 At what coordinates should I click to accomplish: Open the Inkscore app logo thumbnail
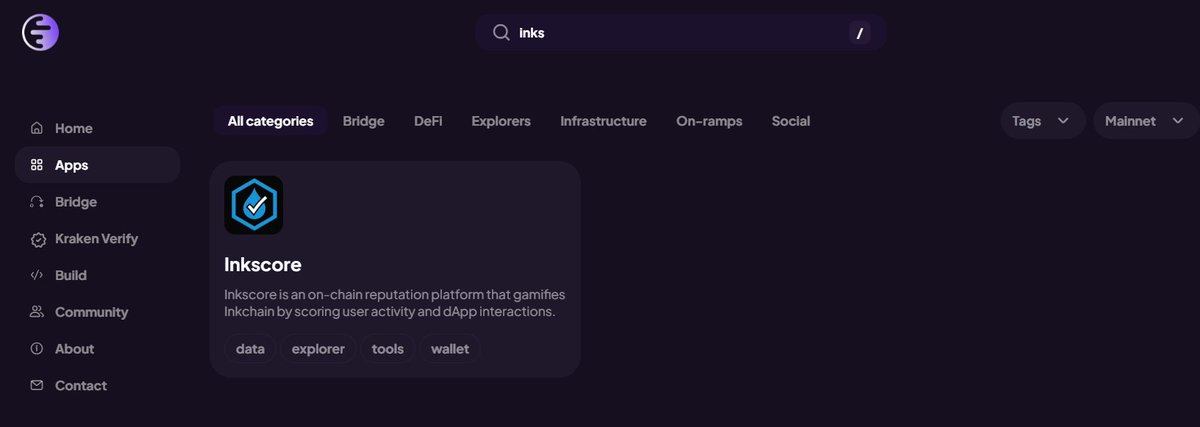point(254,205)
